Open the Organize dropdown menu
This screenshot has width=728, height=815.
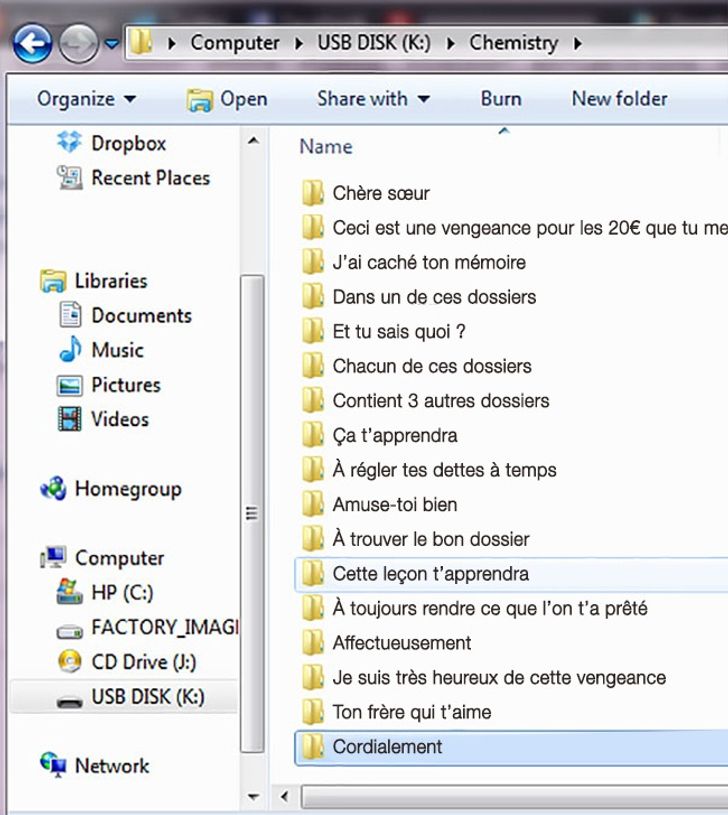coord(86,99)
